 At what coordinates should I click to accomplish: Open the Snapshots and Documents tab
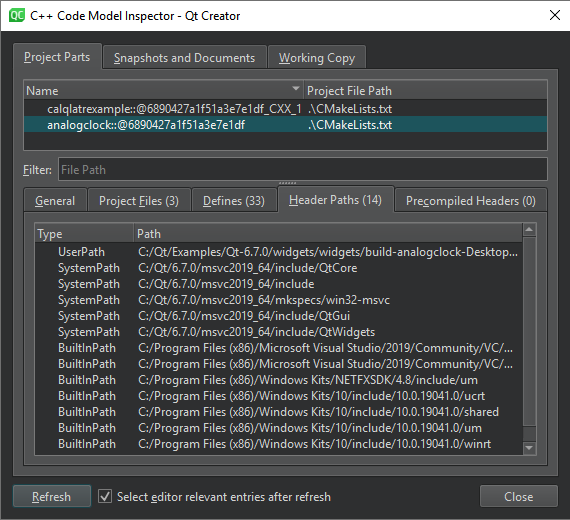pyautogui.click(x=185, y=58)
